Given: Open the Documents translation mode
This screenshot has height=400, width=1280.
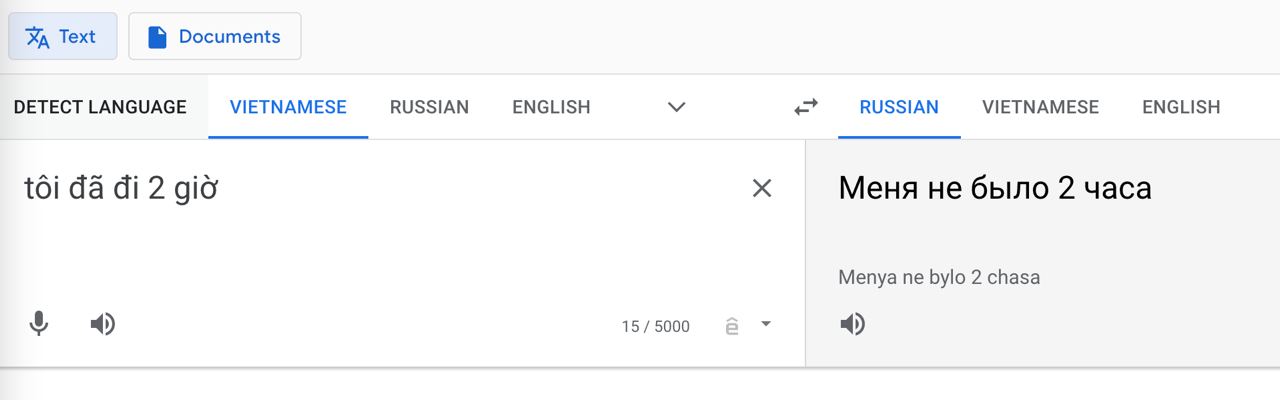Looking at the screenshot, I should 214,37.
